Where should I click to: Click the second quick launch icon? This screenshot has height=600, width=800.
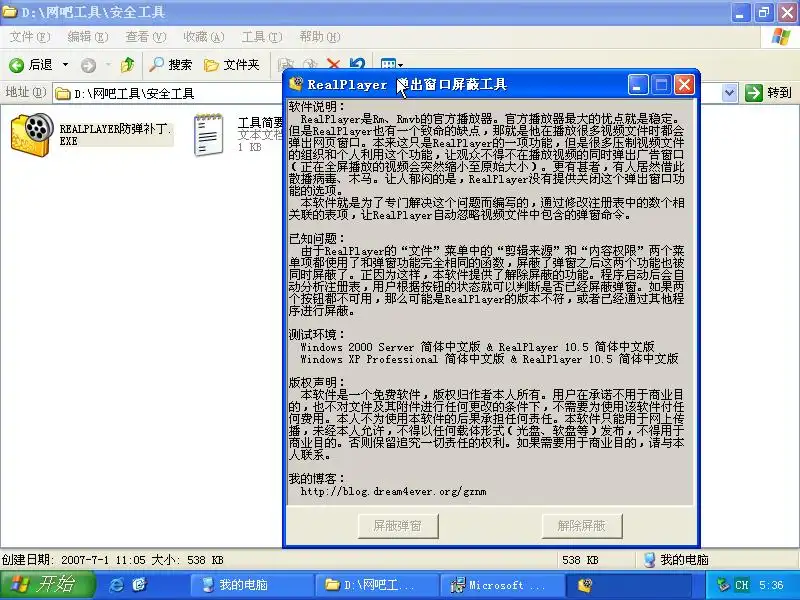tap(139, 585)
